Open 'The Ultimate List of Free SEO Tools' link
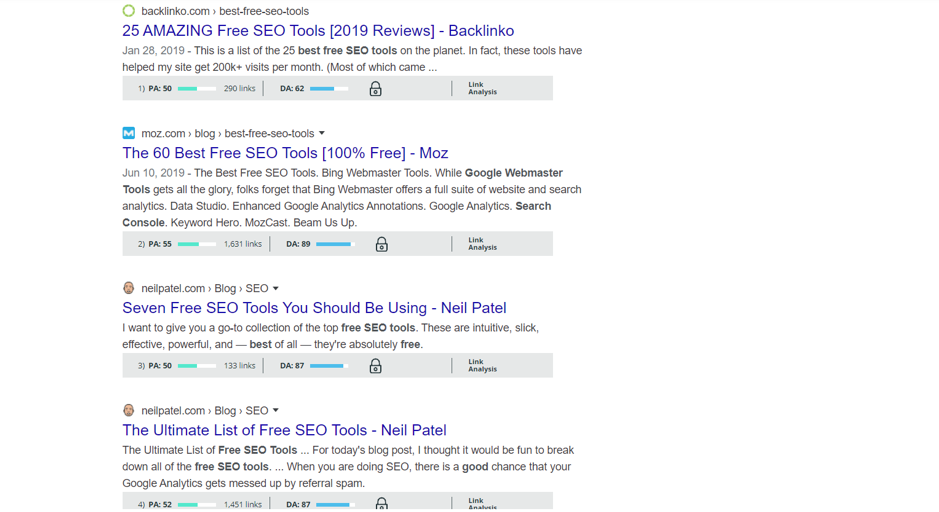 tap(284, 430)
